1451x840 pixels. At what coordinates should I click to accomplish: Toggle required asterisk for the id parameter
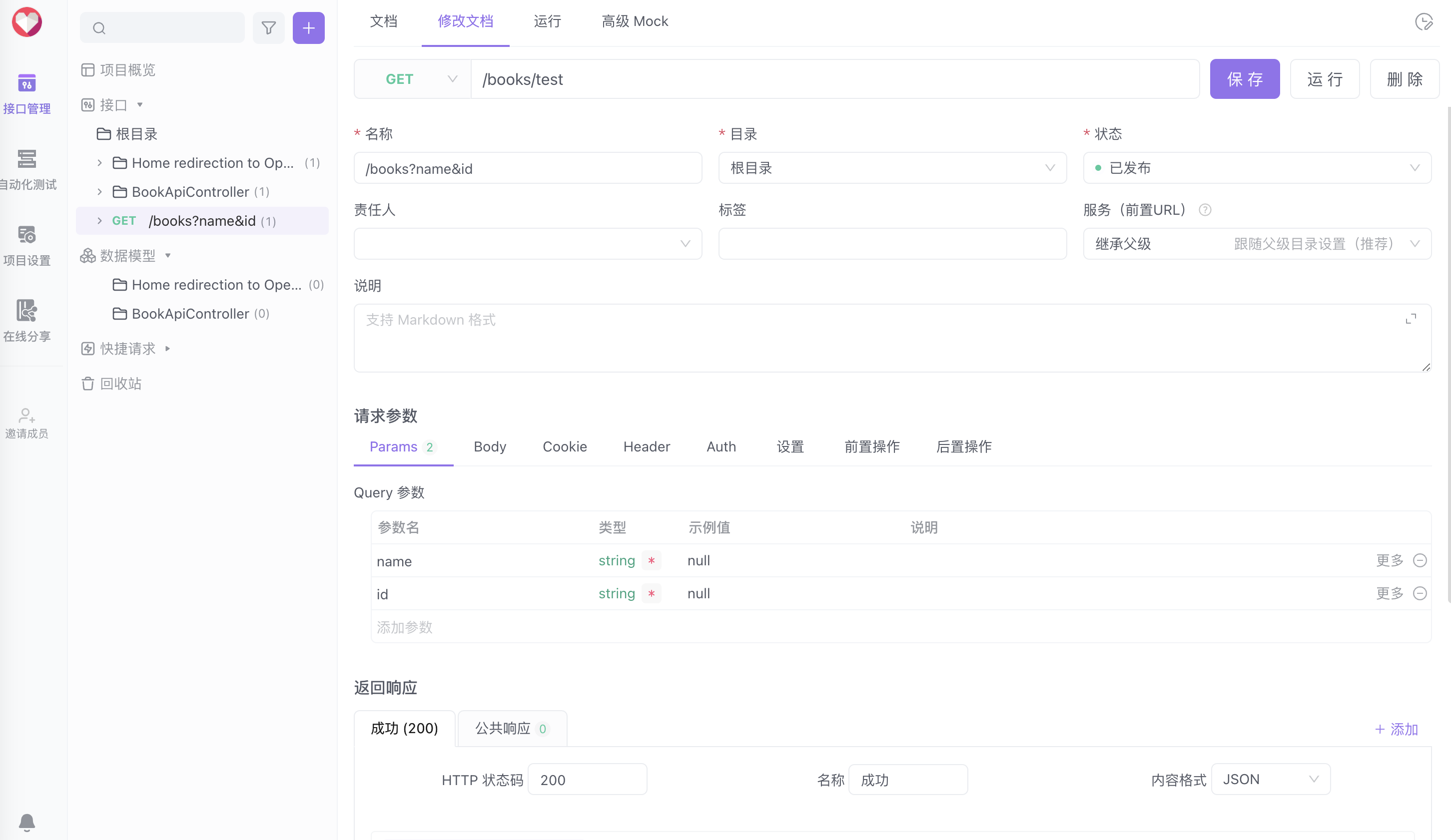(x=651, y=594)
